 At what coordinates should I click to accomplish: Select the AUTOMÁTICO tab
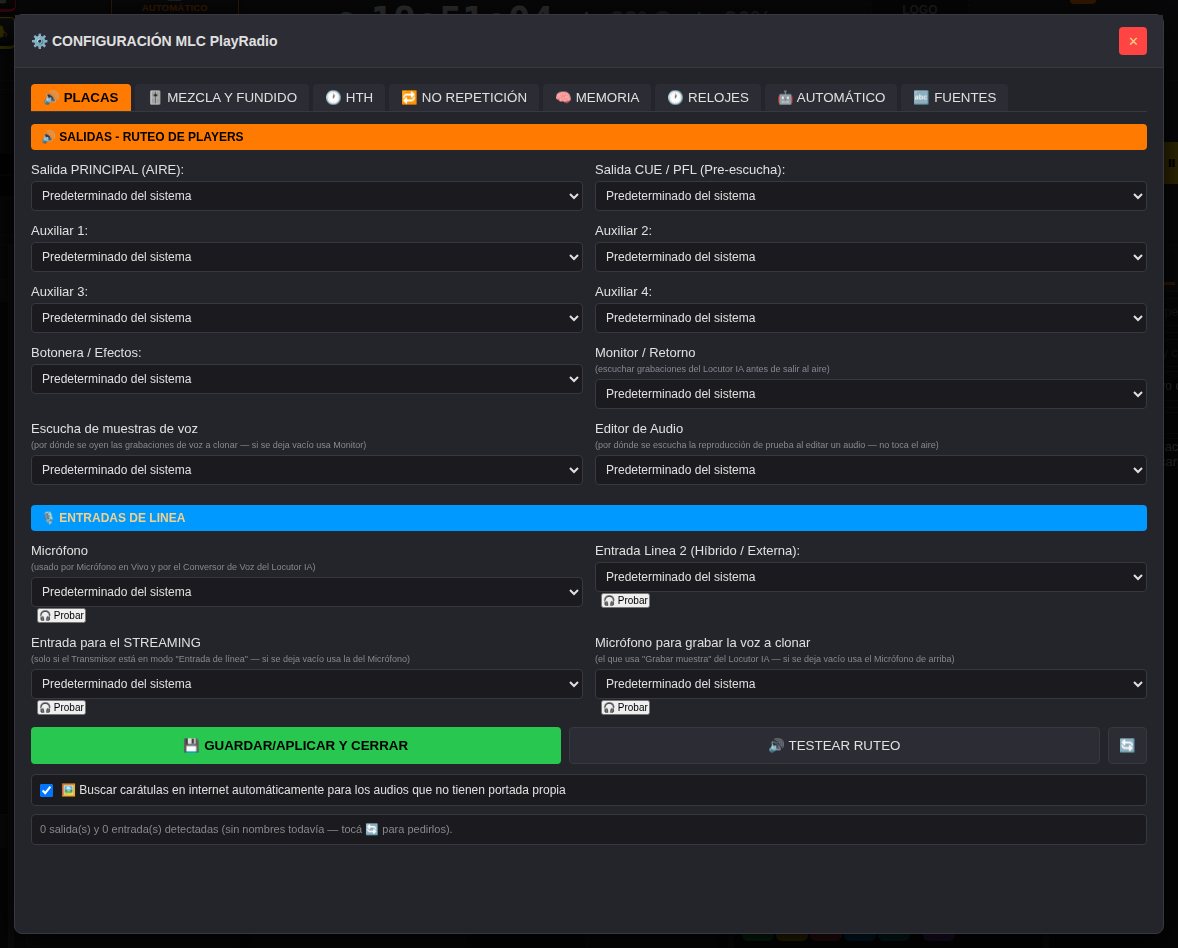coord(831,98)
